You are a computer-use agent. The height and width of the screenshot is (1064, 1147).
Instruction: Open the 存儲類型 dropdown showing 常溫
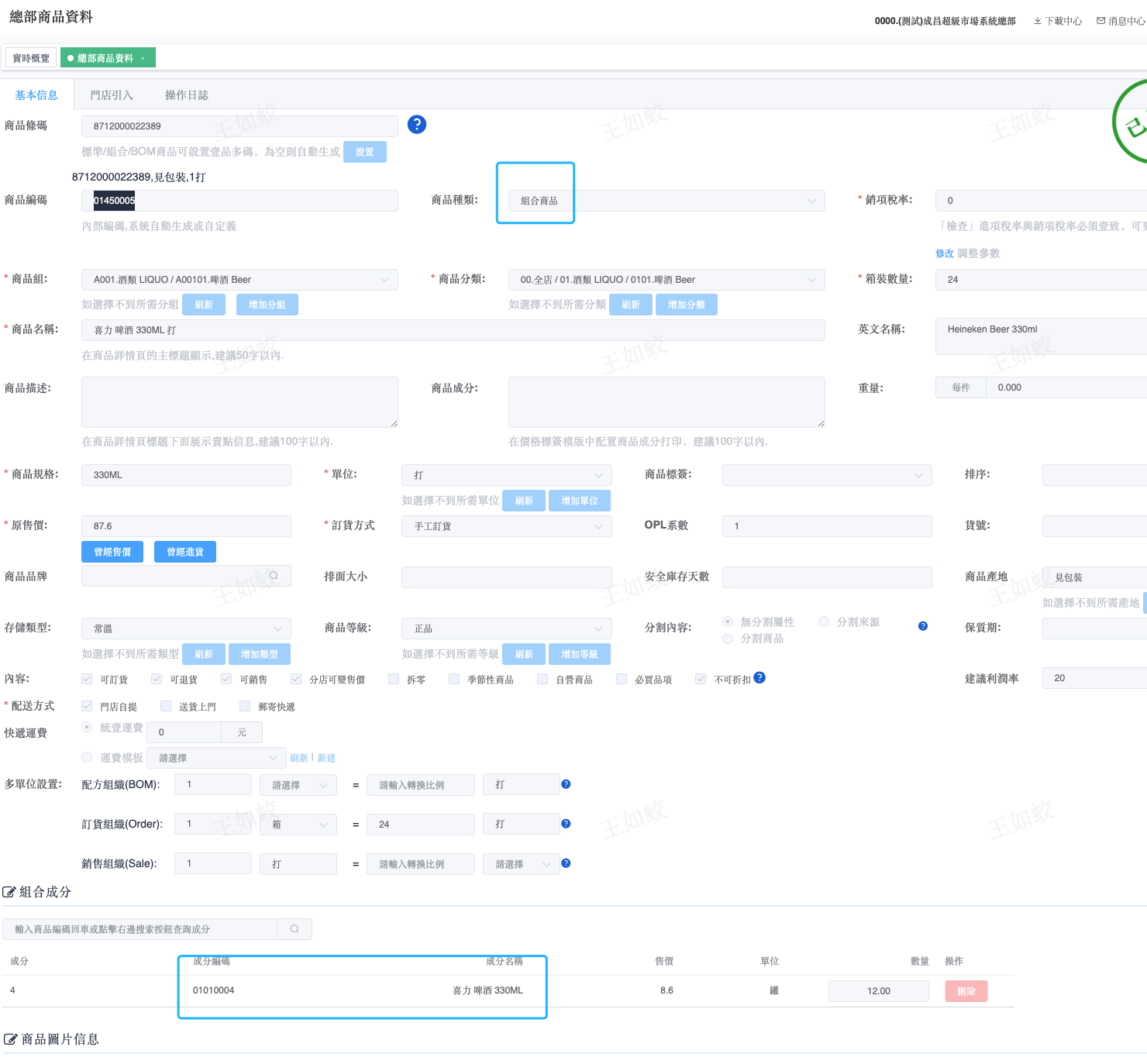[x=186, y=628]
